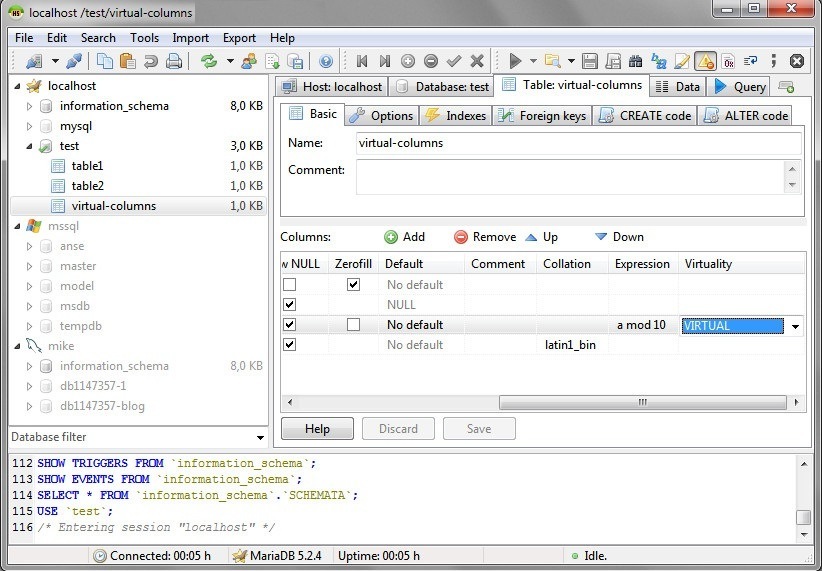Switch to the Database: test tab
Viewport: 822px width, 571px height.
coord(442,87)
